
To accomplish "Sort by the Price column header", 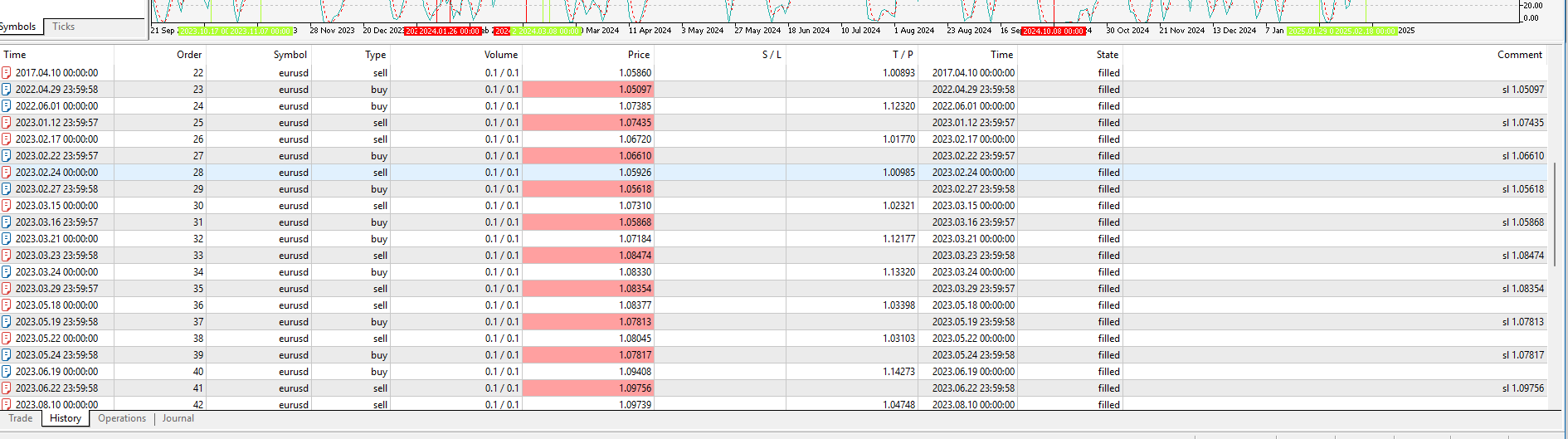I will 588,55.
